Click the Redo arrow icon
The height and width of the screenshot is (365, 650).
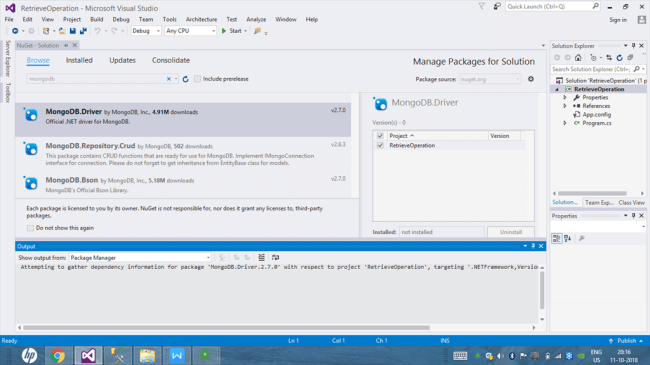click(x=114, y=31)
